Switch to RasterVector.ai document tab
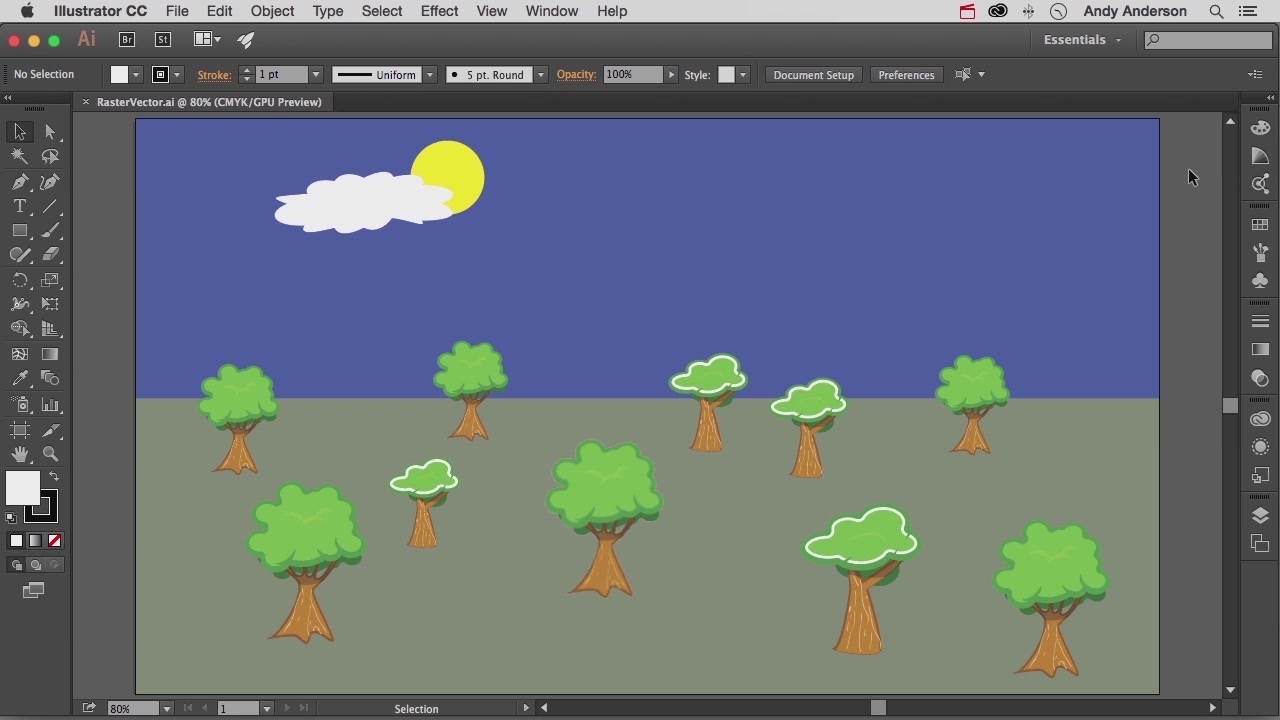Viewport: 1280px width, 720px height. [209, 102]
